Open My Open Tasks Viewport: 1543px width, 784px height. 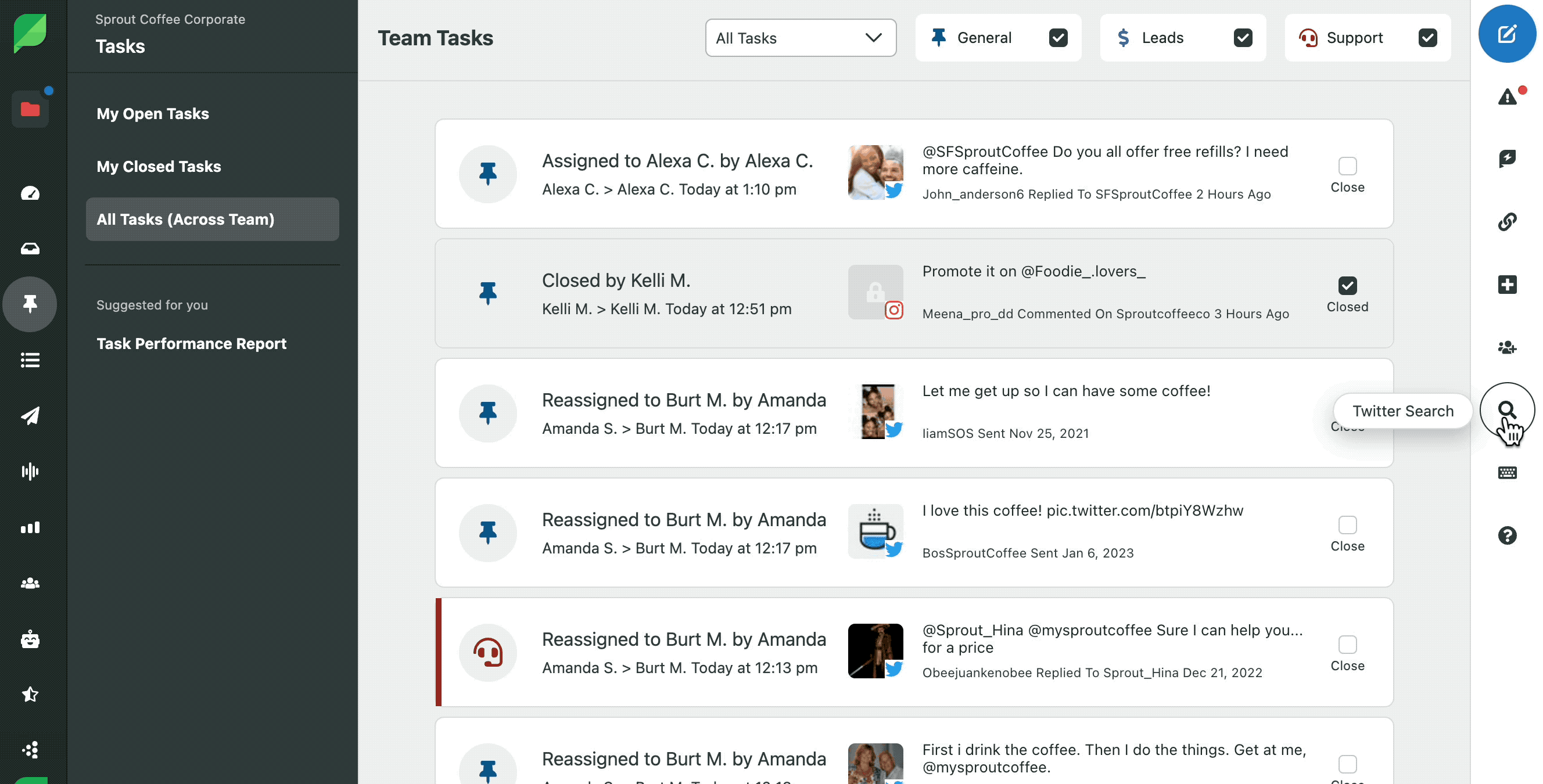(153, 114)
